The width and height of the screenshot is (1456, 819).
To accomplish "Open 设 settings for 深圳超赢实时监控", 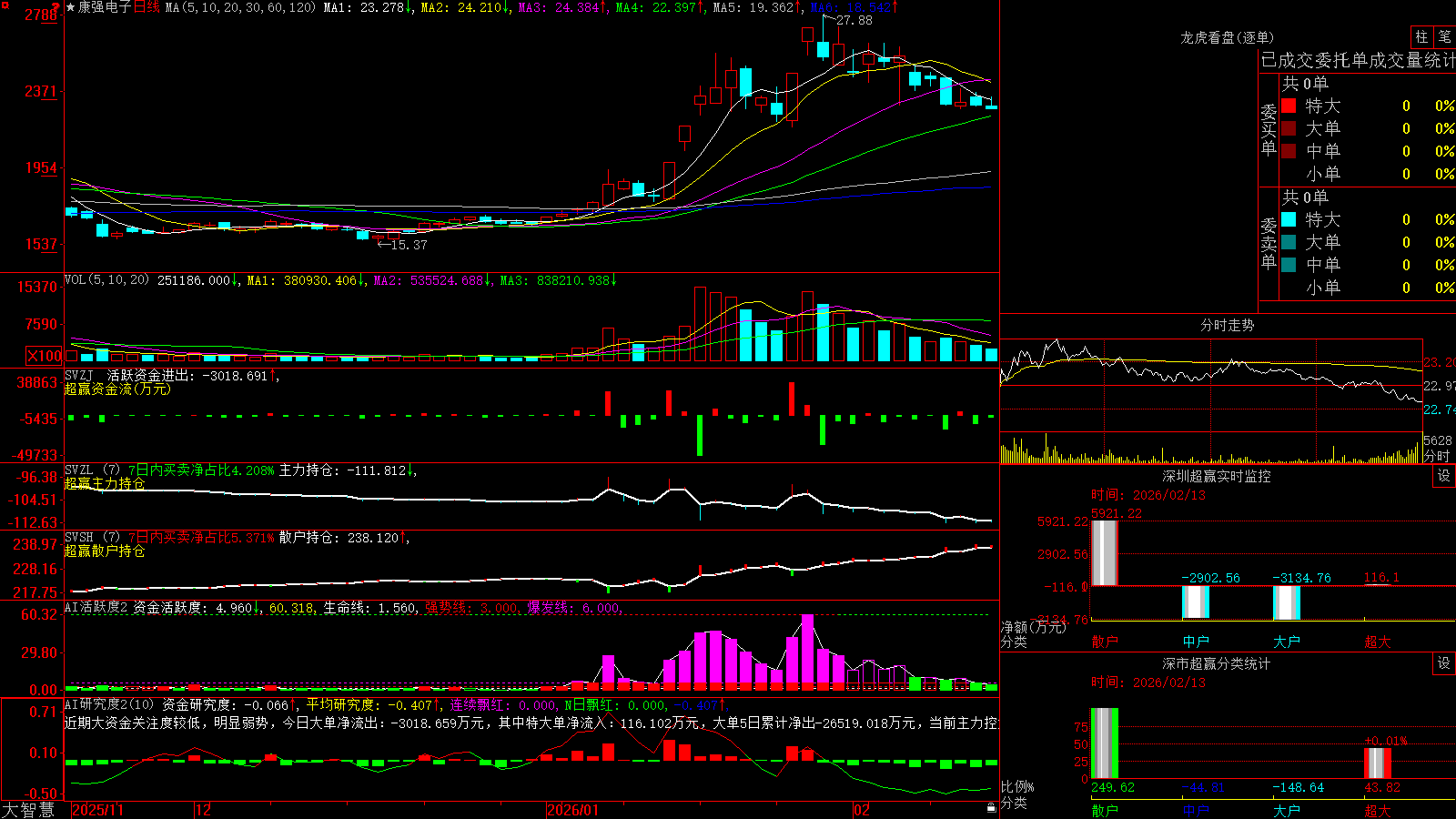I will pos(1444,476).
